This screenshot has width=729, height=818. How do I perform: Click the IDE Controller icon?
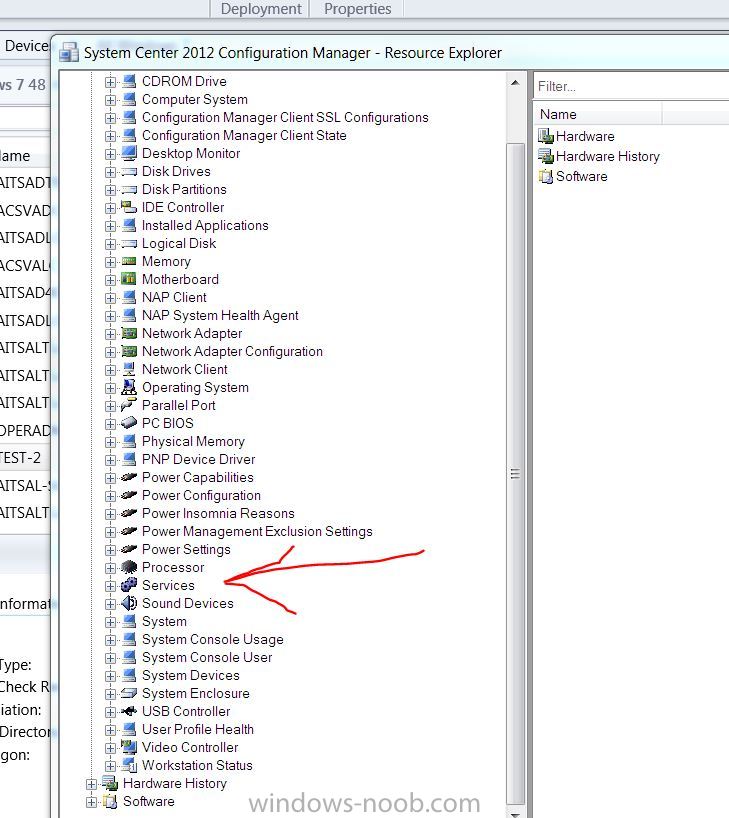tap(129, 207)
